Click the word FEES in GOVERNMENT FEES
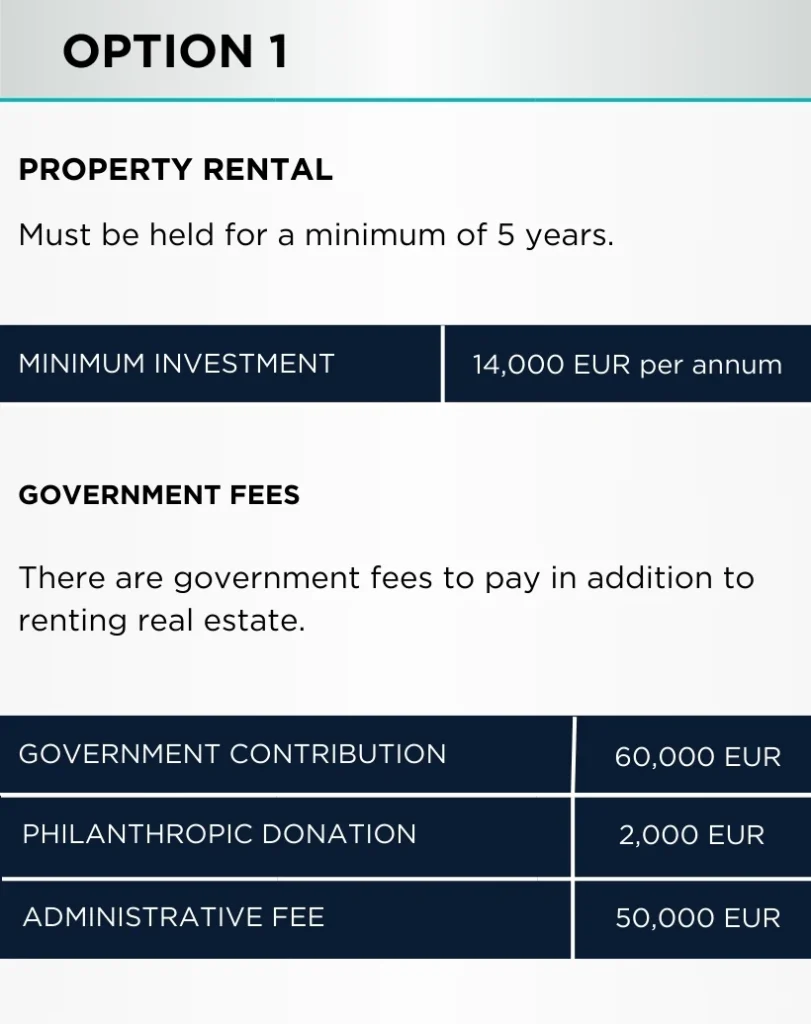 click(264, 495)
